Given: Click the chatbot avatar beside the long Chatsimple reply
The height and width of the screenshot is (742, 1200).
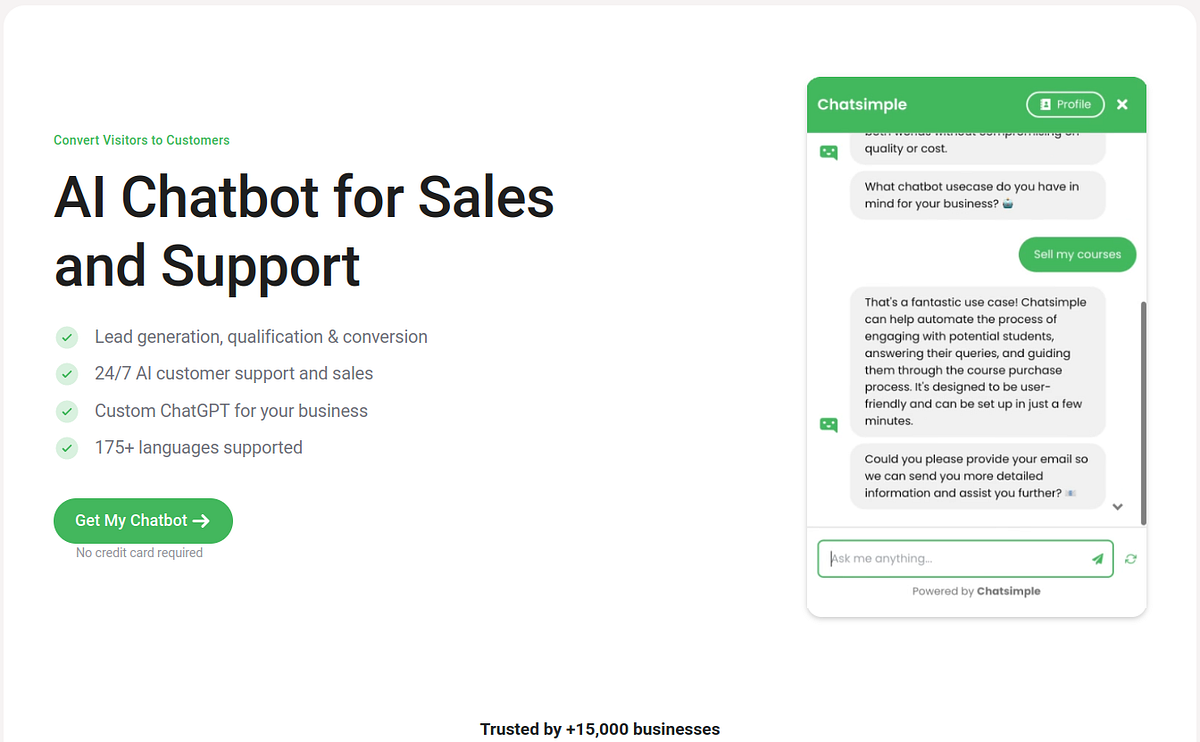Looking at the screenshot, I should [828, 424].
